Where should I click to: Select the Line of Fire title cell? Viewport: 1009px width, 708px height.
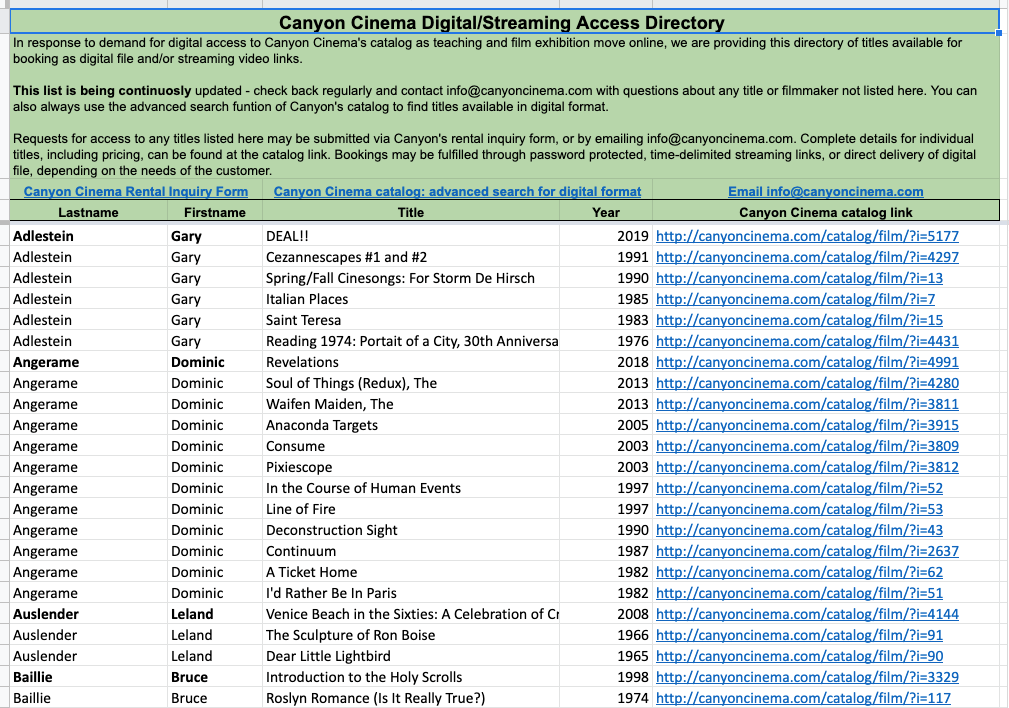pos(411,510)
